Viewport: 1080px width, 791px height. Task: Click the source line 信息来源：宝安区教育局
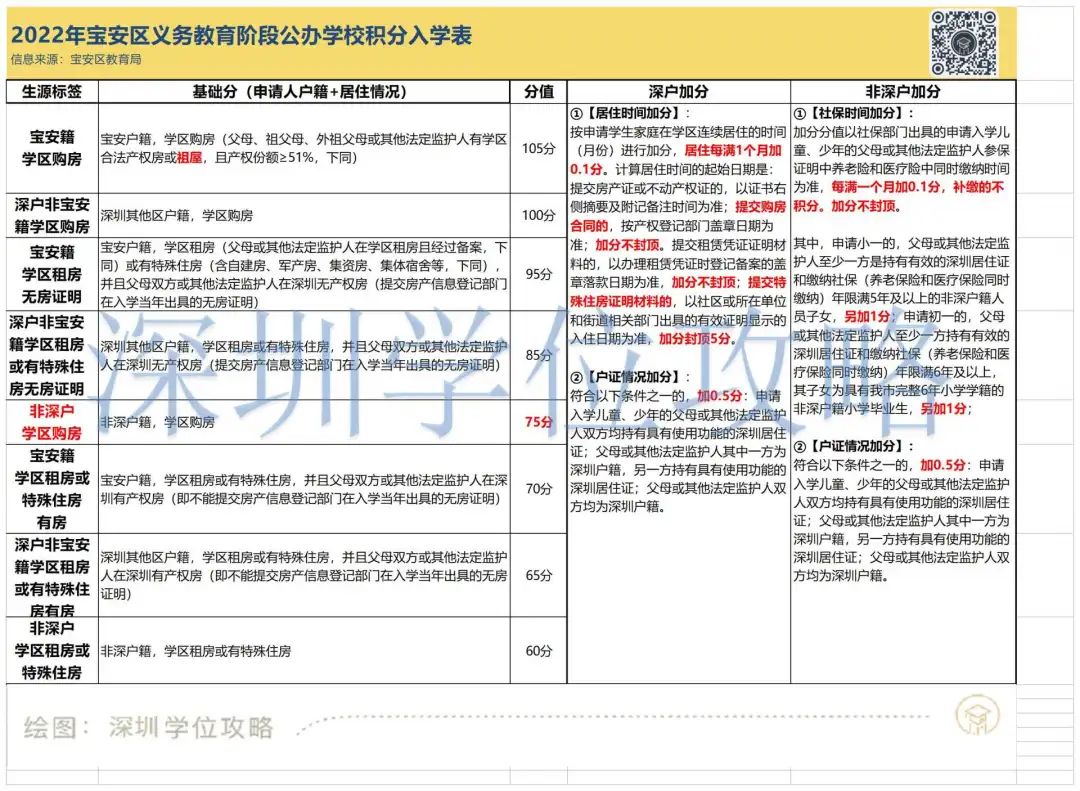[76, 59]
